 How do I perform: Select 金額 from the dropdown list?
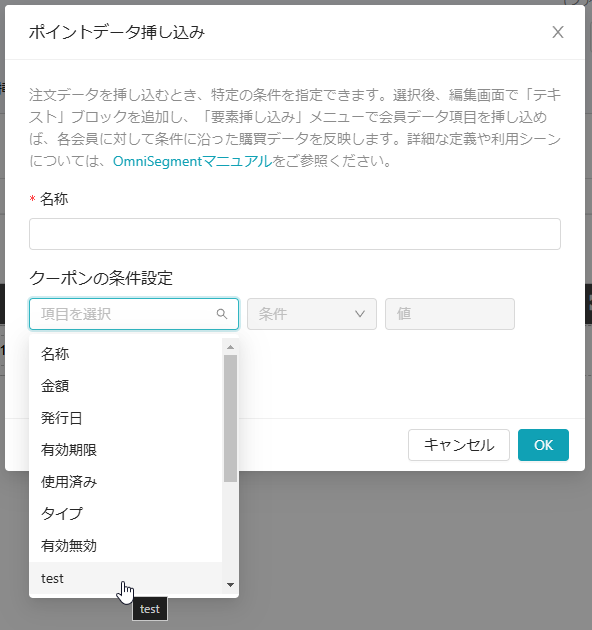pyautogui.click(x=126, y=386)
